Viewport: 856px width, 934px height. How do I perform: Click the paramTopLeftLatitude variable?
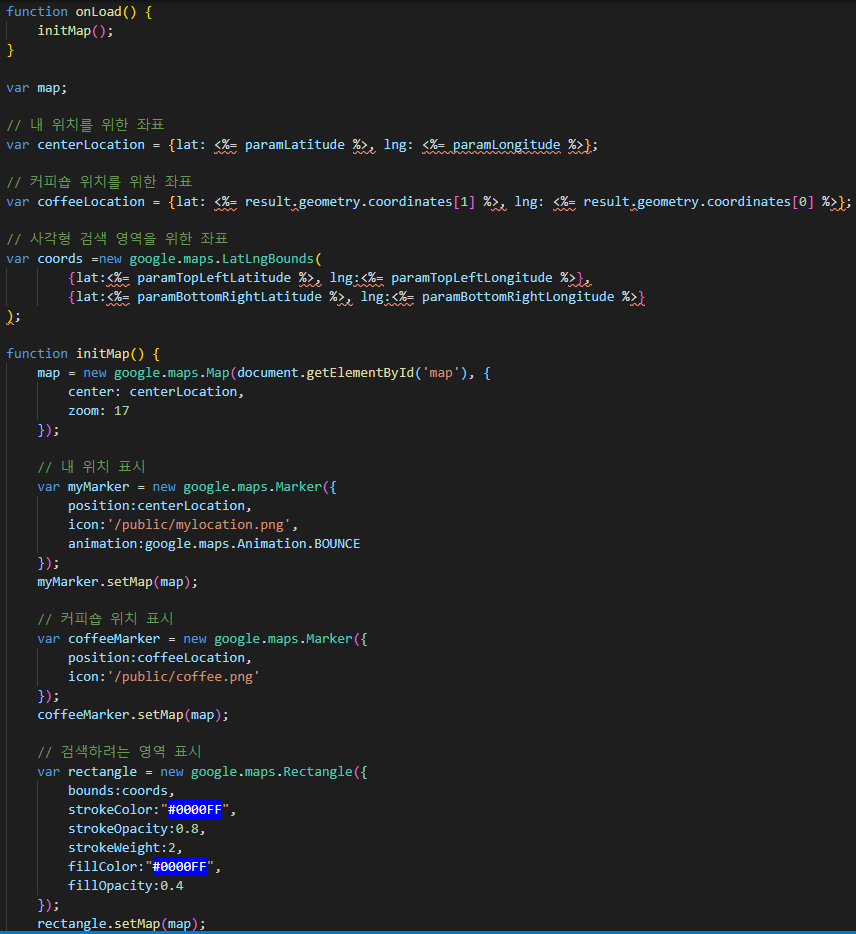[214, 278]
